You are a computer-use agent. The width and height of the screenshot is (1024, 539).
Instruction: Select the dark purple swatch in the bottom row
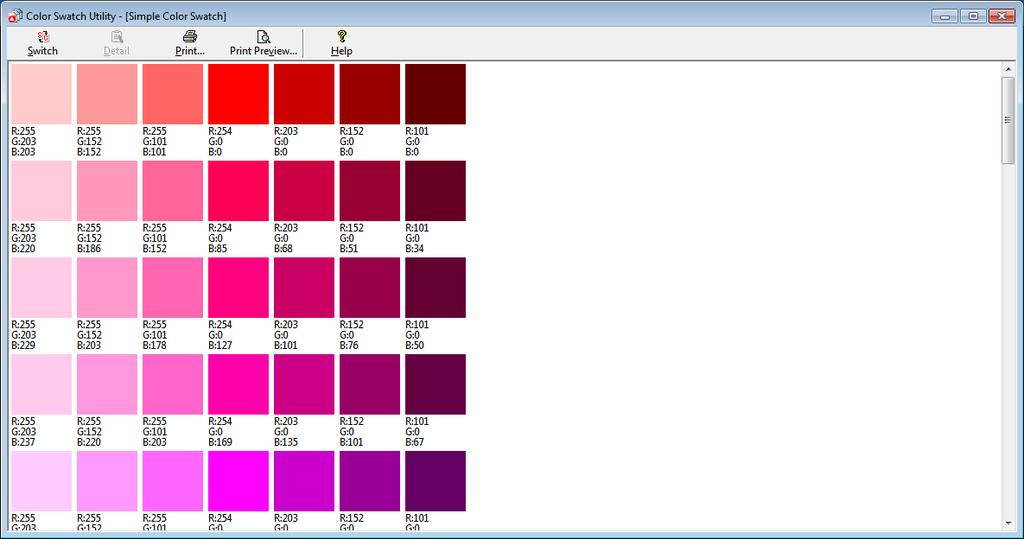[436, 481]
